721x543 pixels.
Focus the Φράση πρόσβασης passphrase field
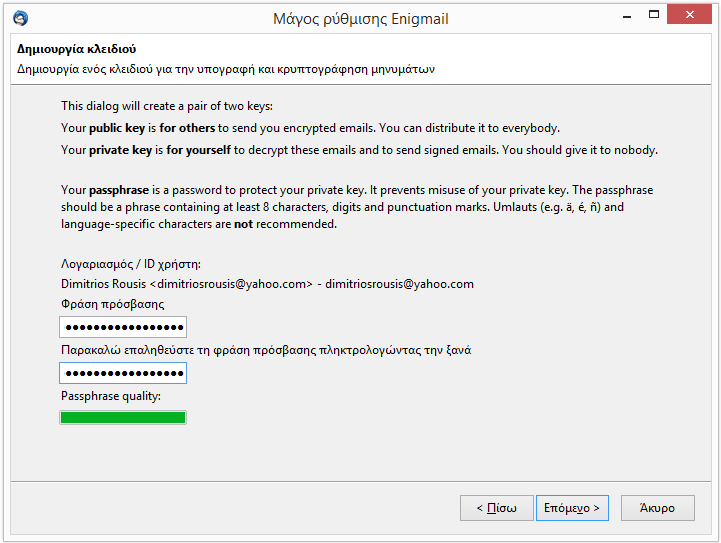[123, 327]
